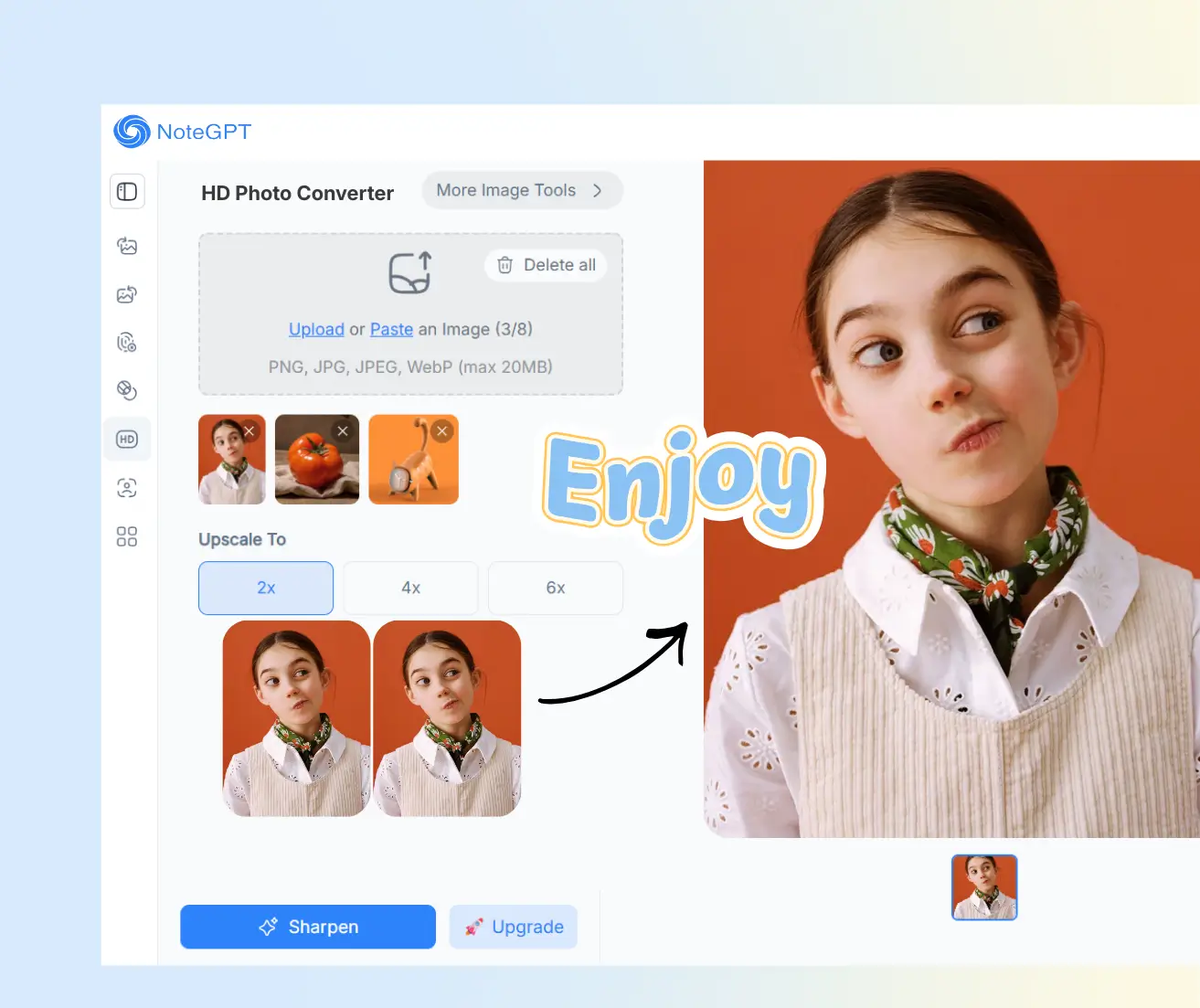Open the all-tools grid icon in sidebar
Image resolution: width=1200 pixels, height=1008 pixels.
(x=127, y=536)
